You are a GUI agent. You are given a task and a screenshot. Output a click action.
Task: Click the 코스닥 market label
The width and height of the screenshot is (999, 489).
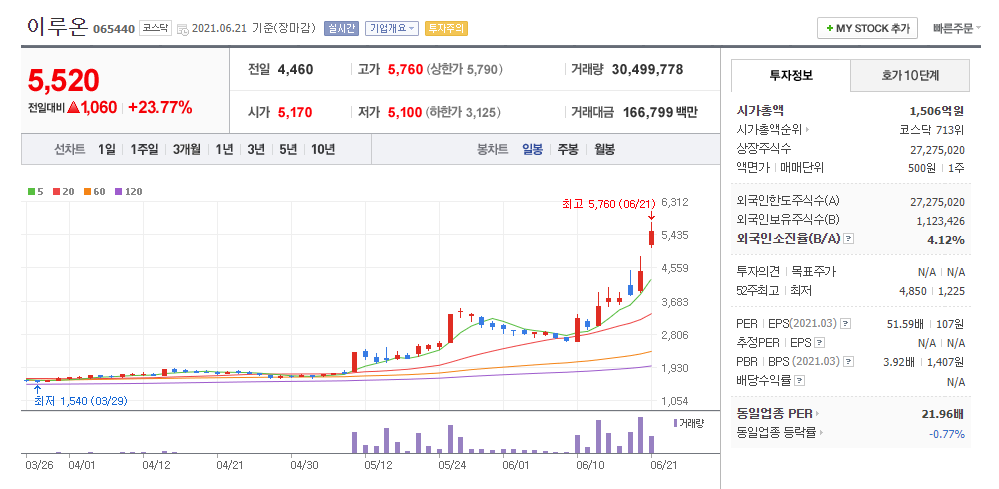coord(155,29)
